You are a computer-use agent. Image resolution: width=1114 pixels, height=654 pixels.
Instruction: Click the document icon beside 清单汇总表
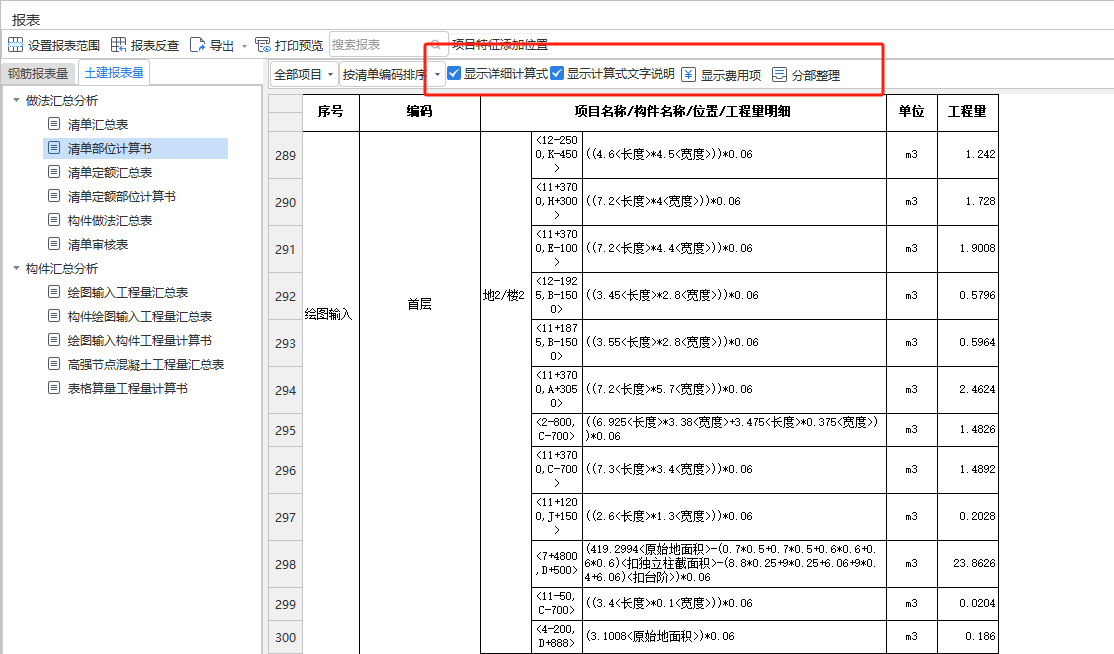click(54, 124)
